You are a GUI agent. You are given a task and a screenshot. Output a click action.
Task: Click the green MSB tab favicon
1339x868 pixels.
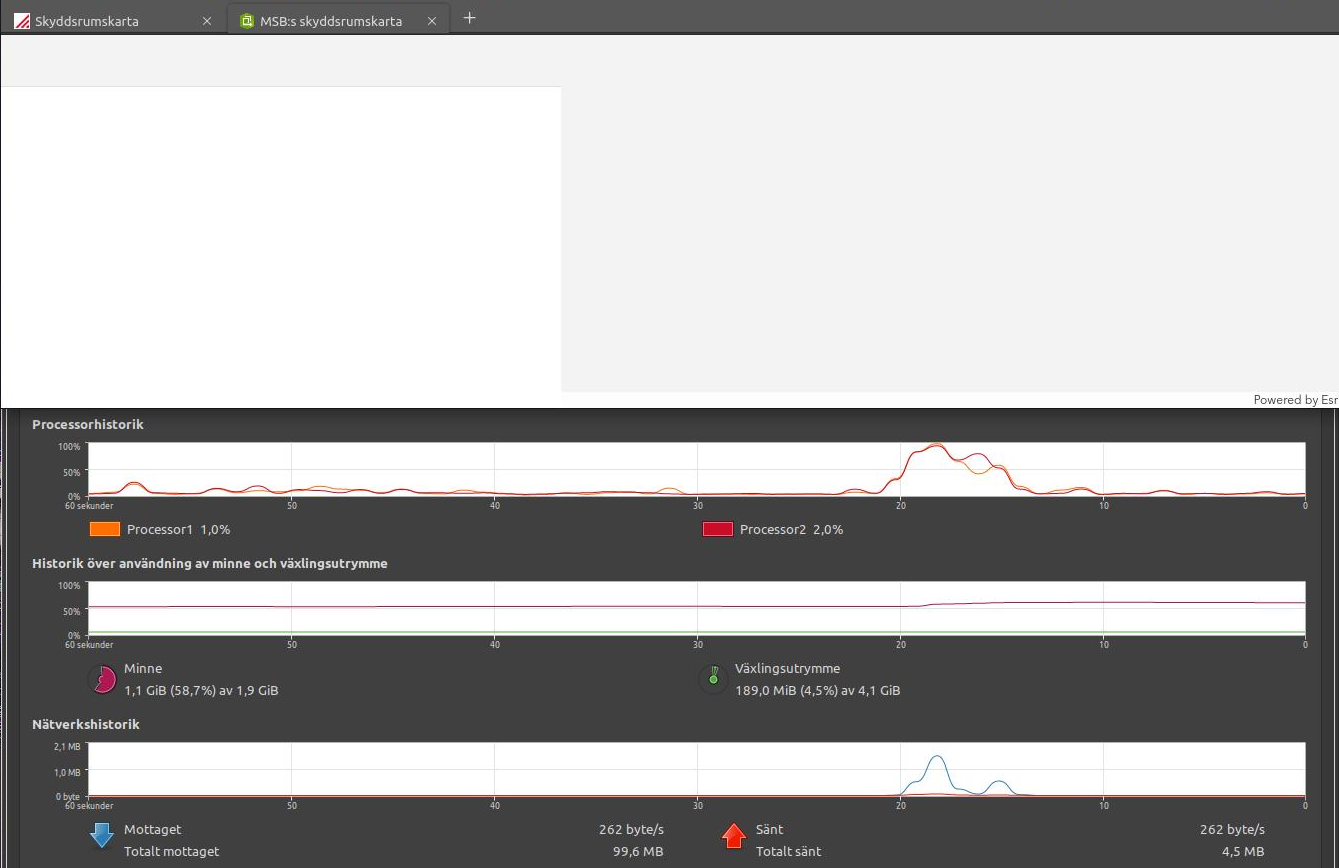point(247,21)
